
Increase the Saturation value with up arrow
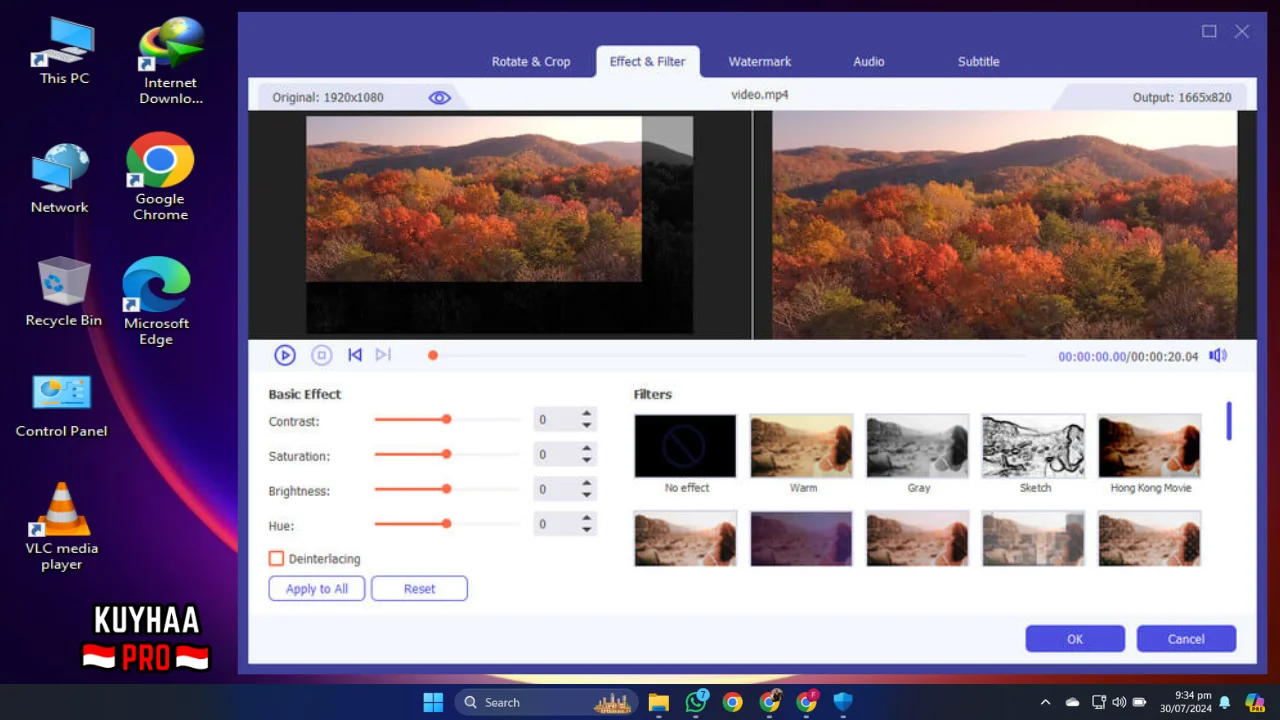[587, 449]
